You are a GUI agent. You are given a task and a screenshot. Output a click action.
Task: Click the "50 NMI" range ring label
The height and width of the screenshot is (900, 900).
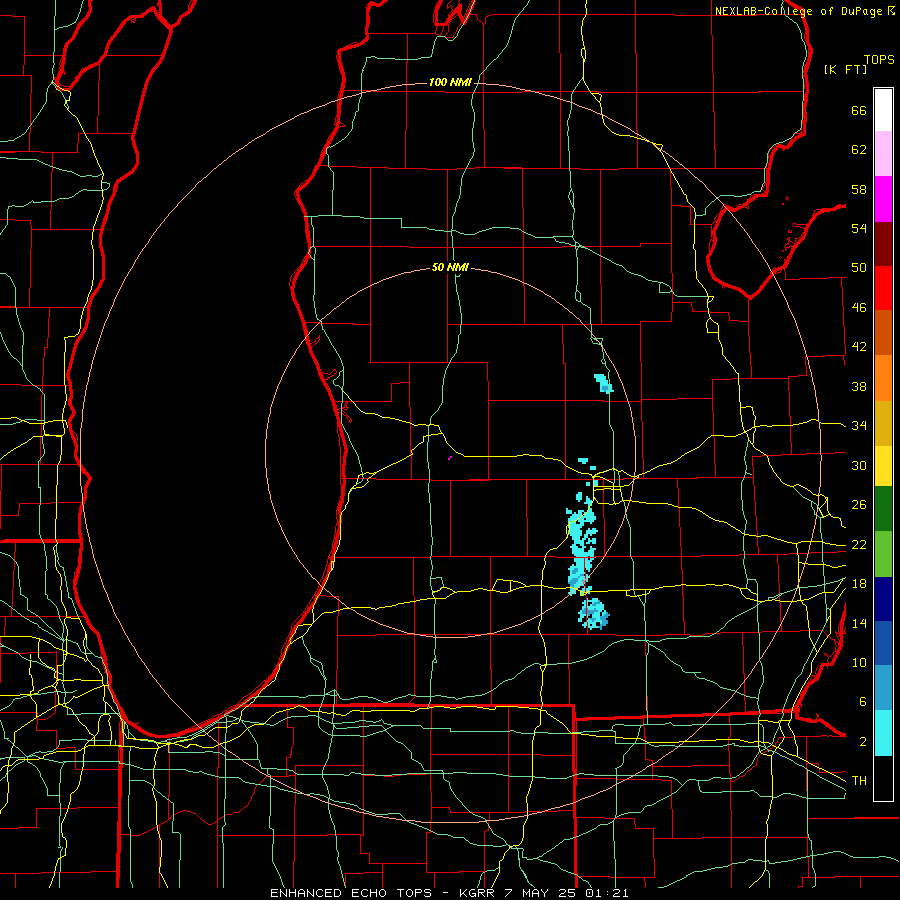coord(451,267)
